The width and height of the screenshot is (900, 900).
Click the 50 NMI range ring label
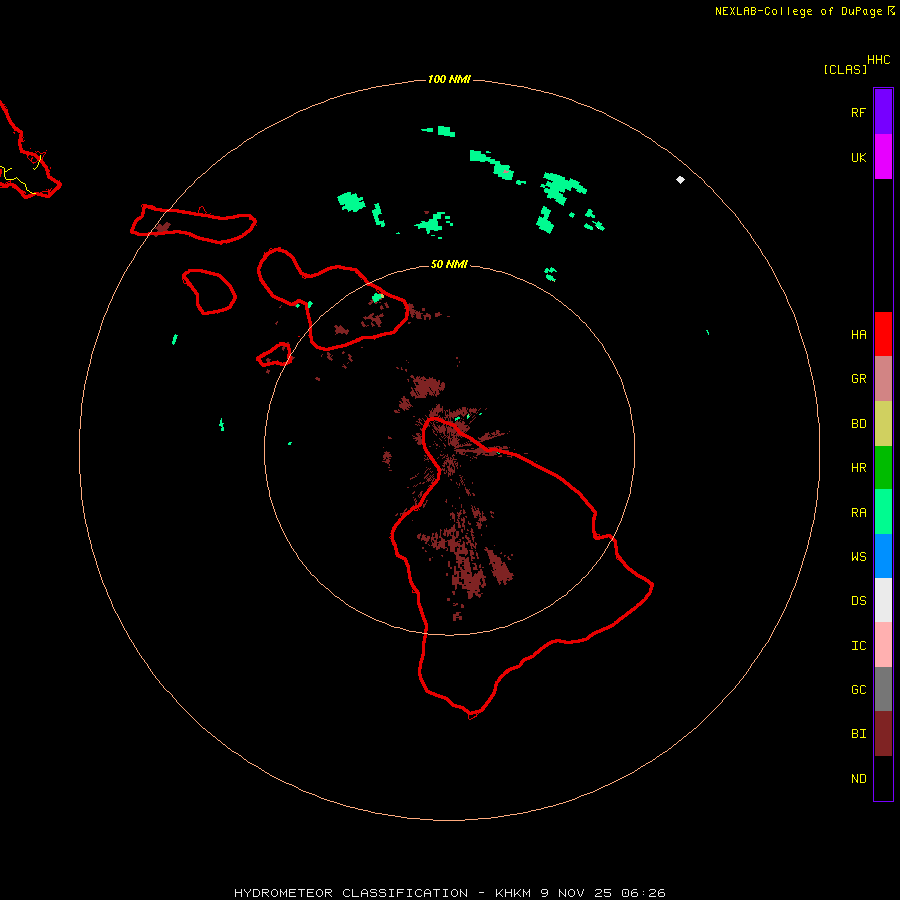click(449, 264)
